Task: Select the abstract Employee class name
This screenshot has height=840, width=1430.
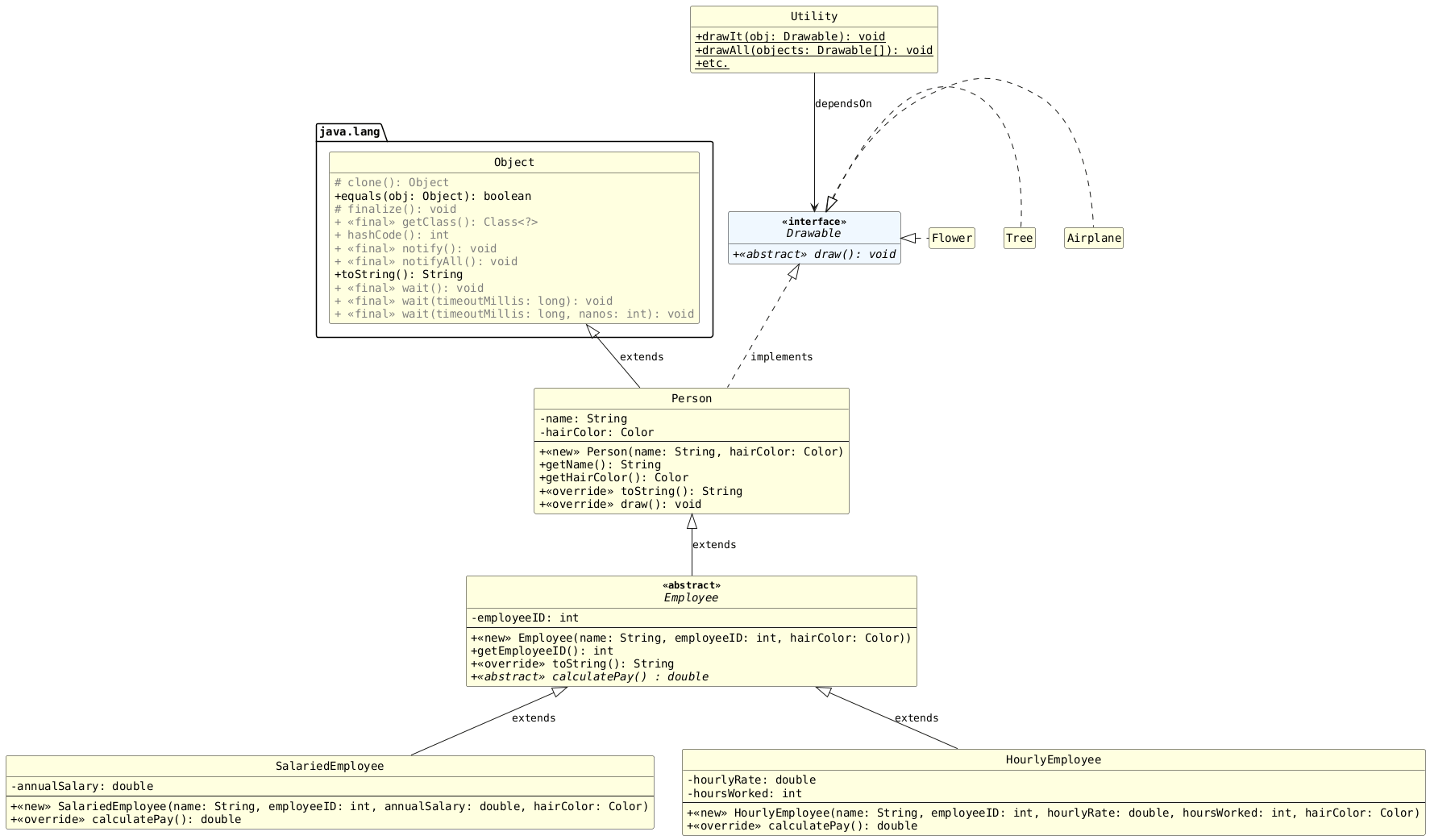Action: pyautogui.click(x=691, y=598)
